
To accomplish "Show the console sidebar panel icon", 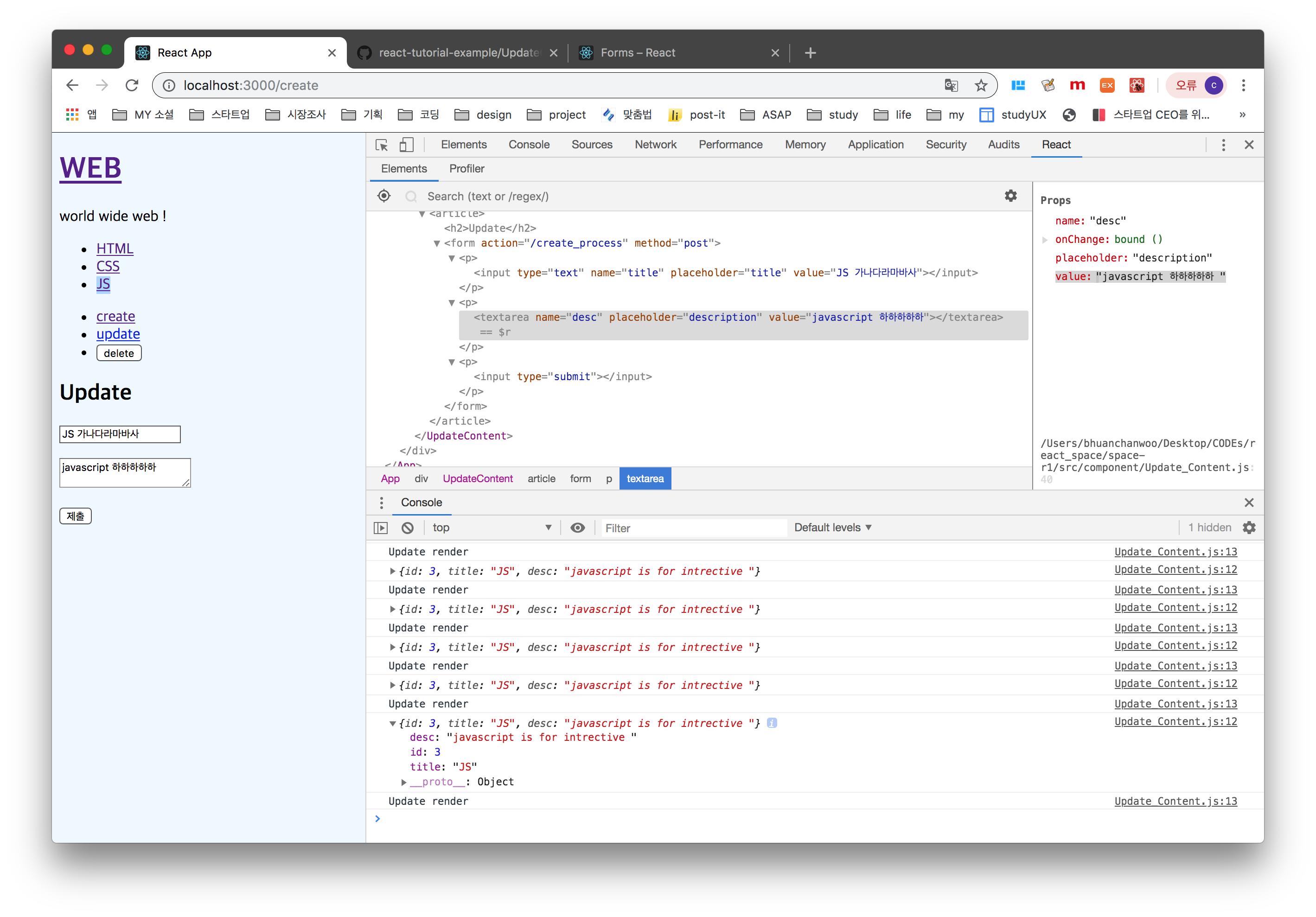I will 381,528.
